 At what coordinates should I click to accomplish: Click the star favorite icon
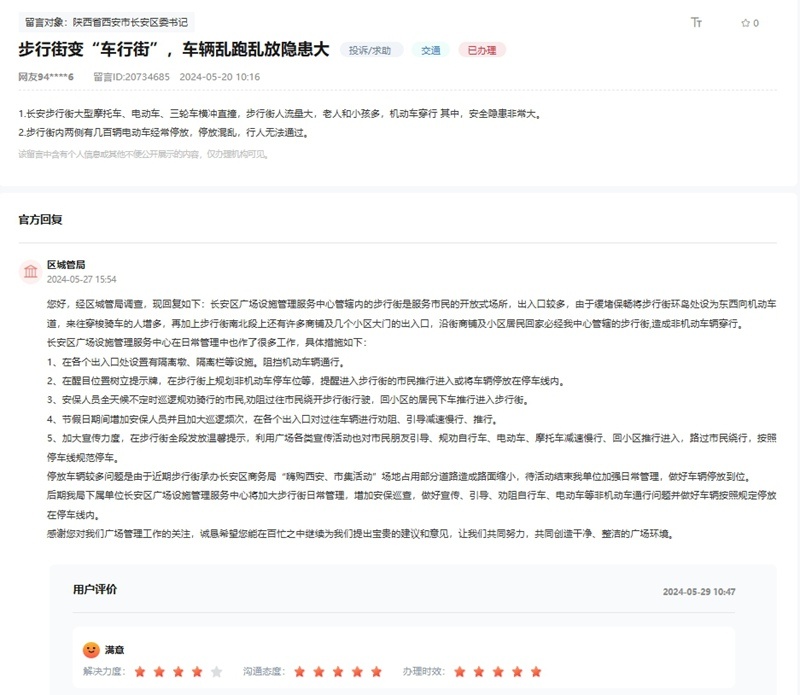coord(745,23)
